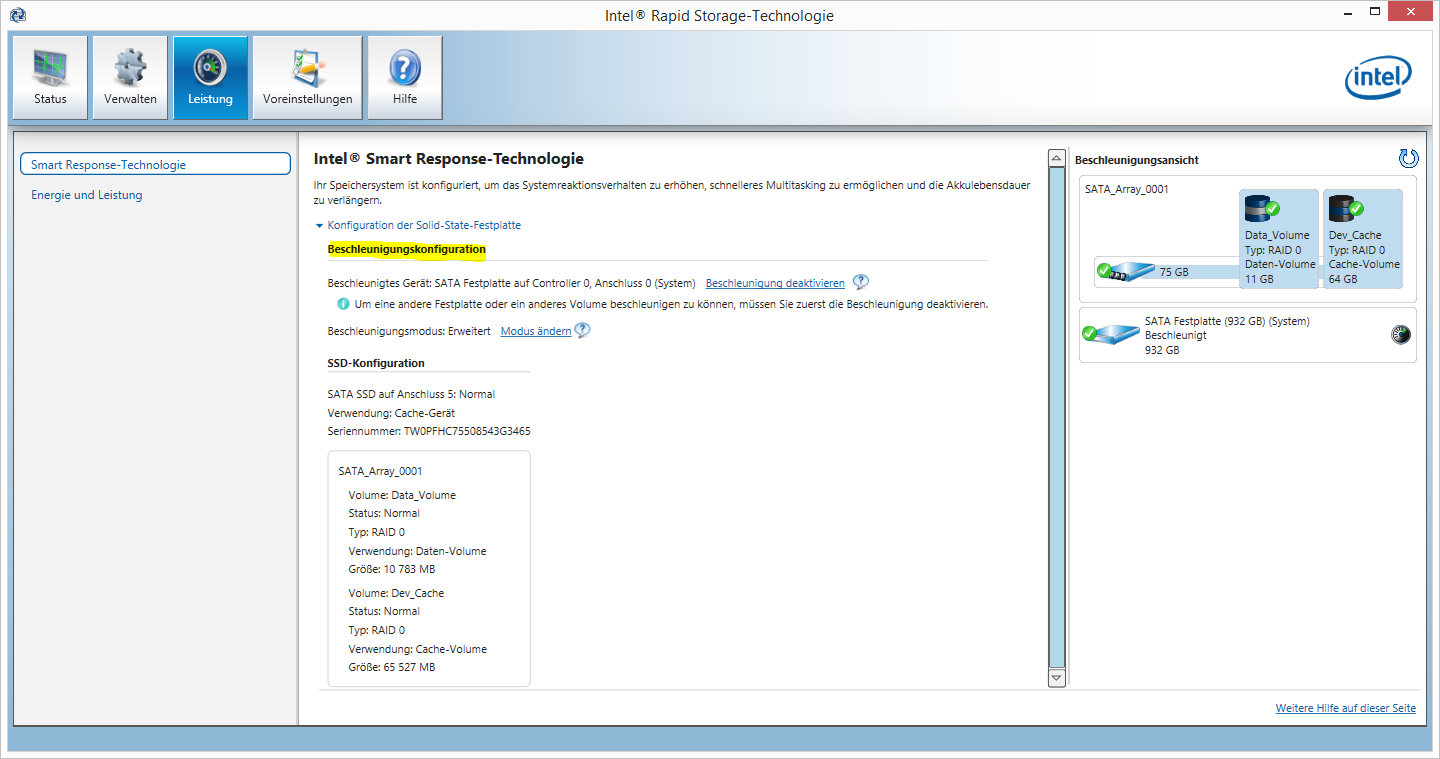Click the Modus ändern link
This screenshot has height=759, width=1440.
click(x=536, y=331)
